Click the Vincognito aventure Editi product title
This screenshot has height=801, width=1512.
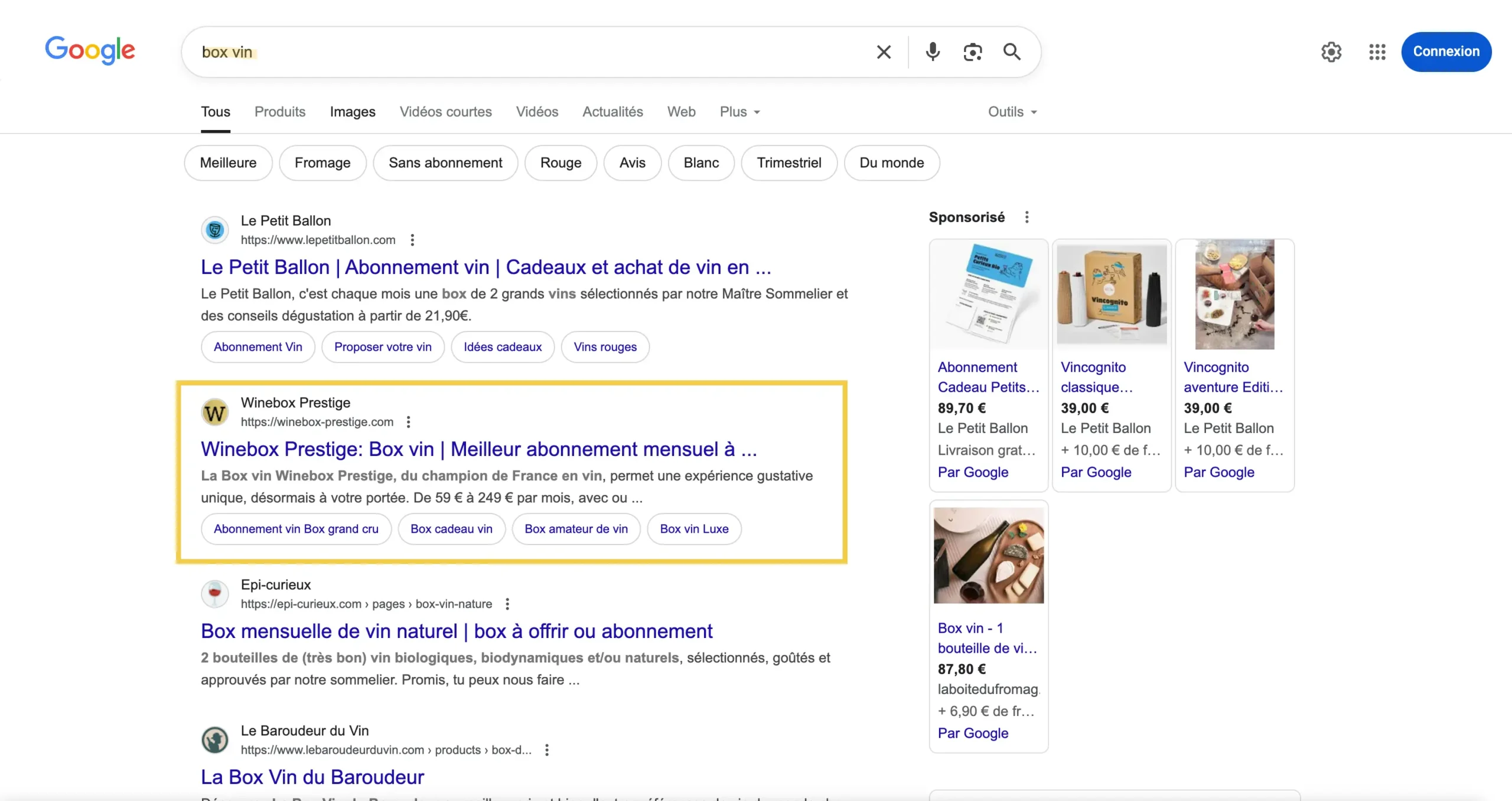point(1234,377)
